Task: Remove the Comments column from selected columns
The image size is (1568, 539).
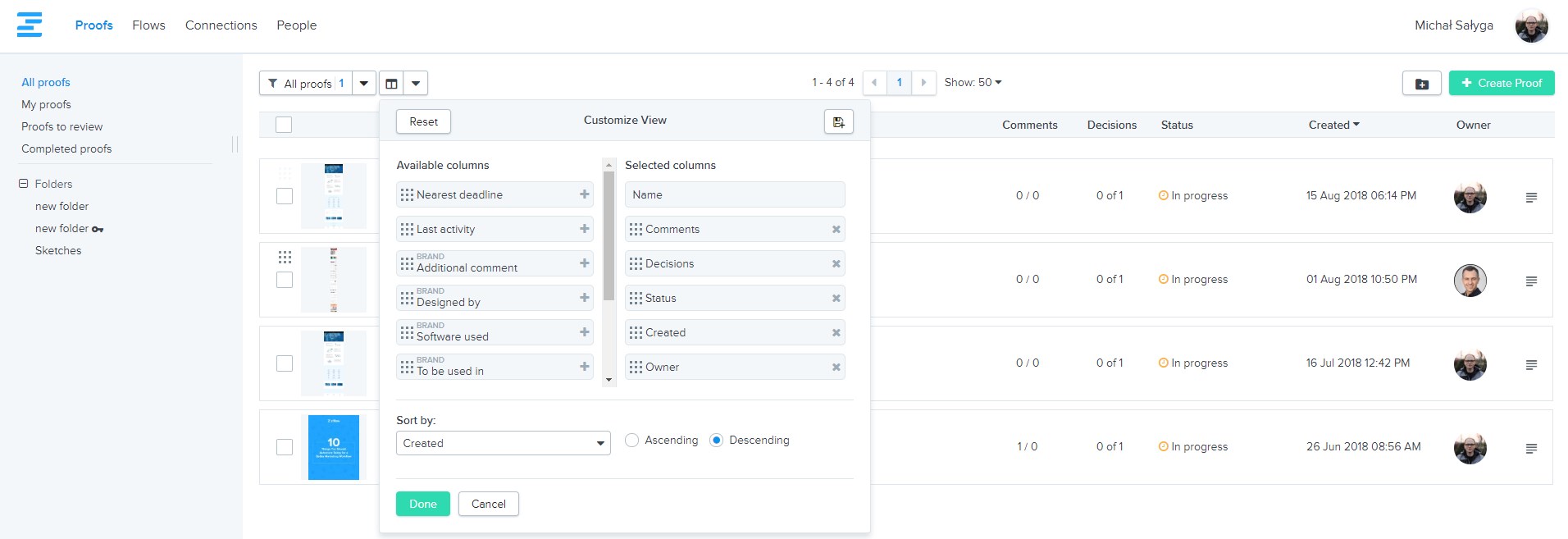Action: (836, 230)
